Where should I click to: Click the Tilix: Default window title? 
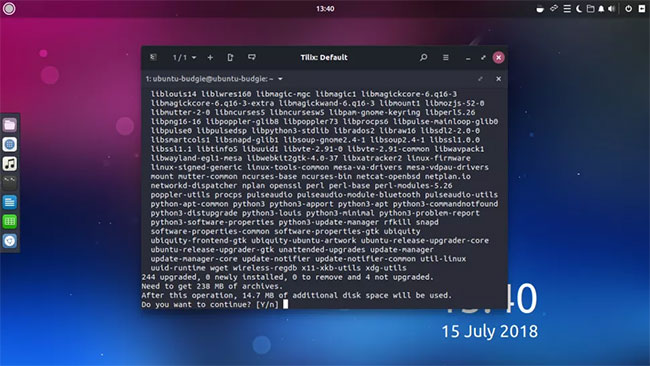coord(324,57)
